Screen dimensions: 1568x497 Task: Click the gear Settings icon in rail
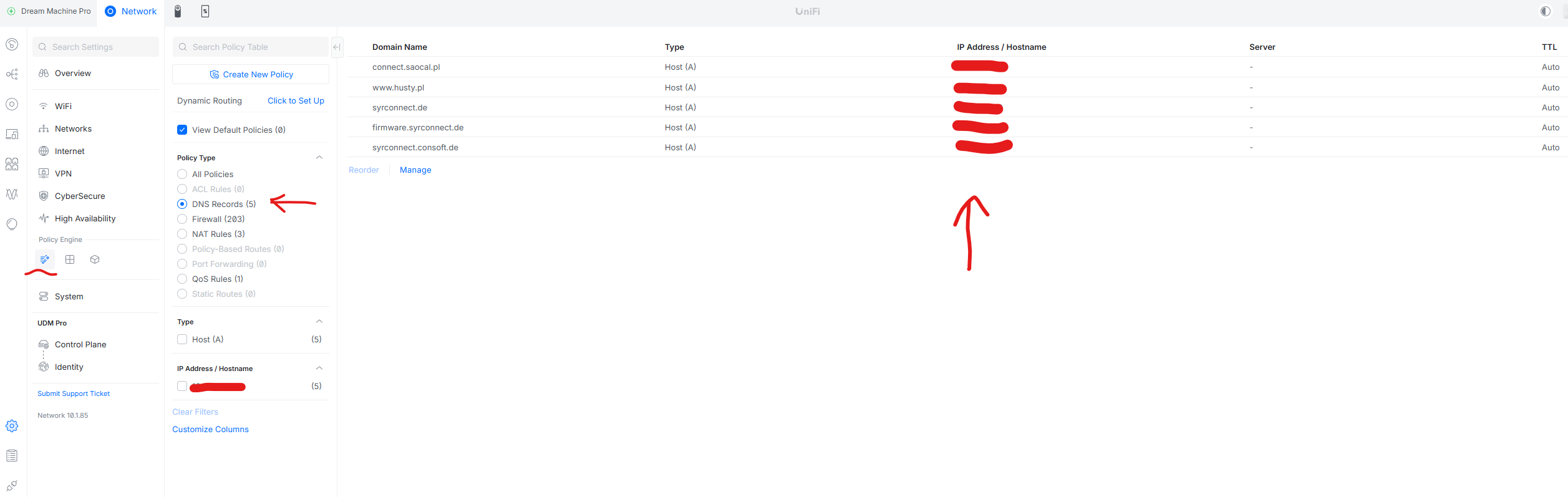[x=12, y=426]
